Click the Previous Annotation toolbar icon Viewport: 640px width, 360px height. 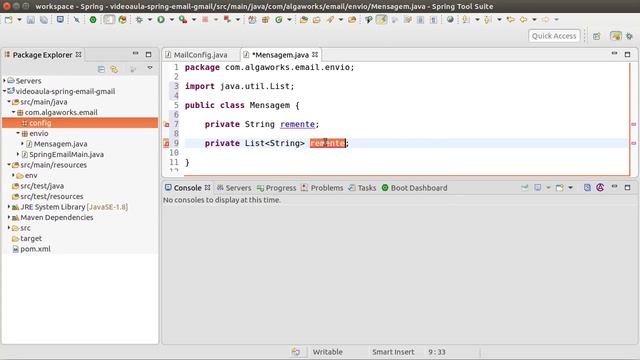tap(487, 20)
